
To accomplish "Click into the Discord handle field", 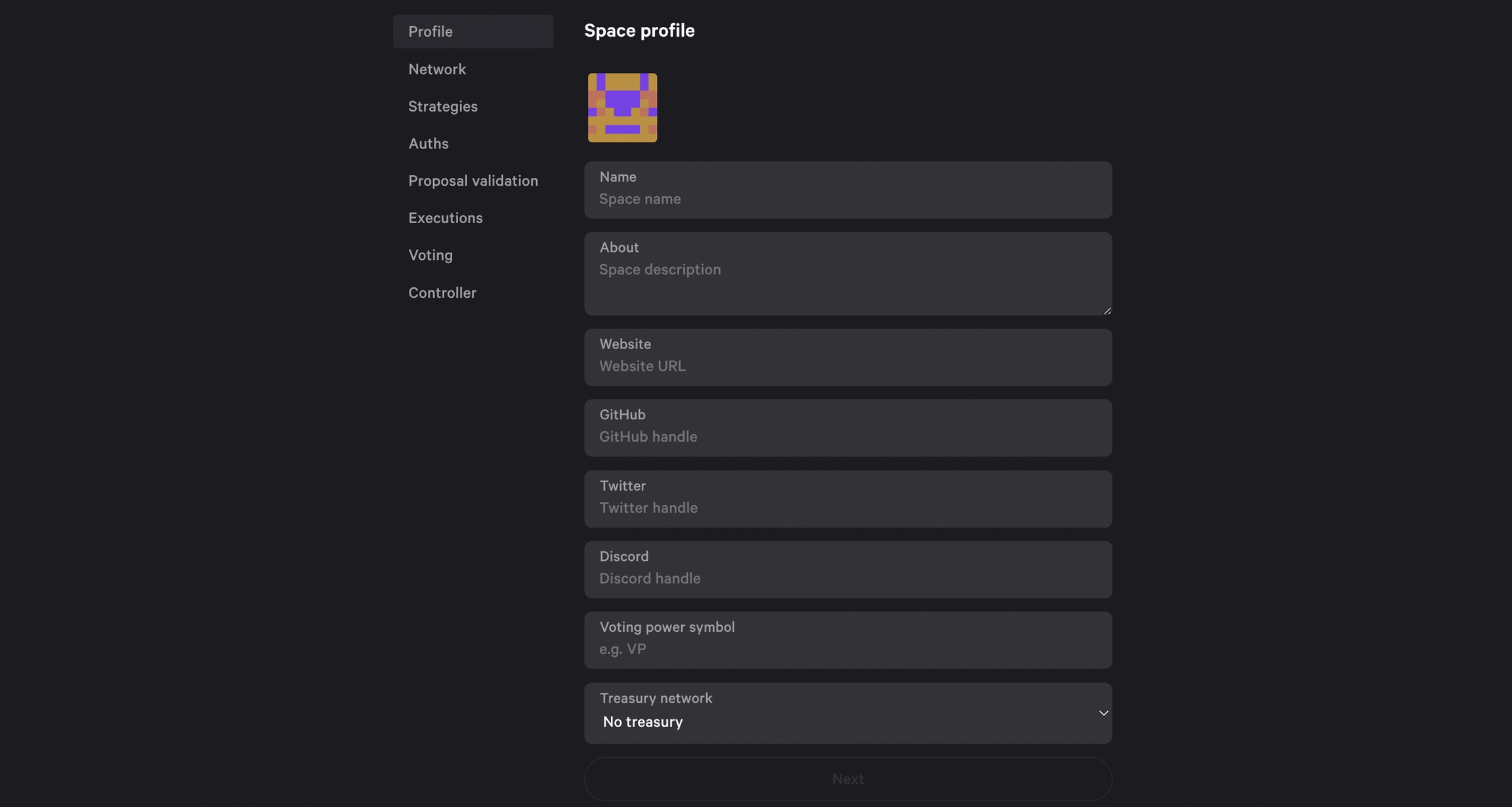I will 847,578.
